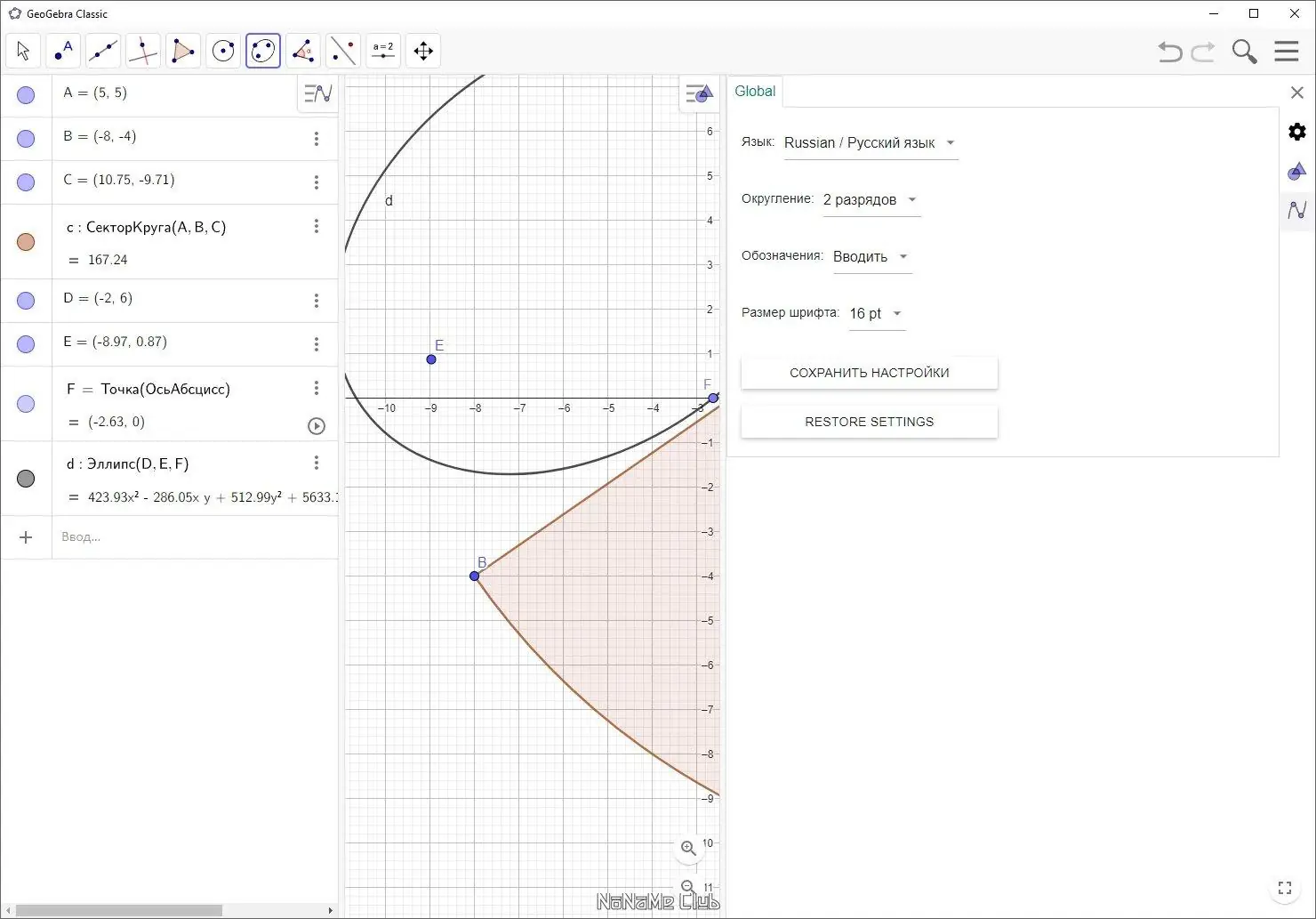The height and width of the screenshot is (919, 1316).
Task: Select the Line through two points tool
Action: pyautogui.click(x=103, y=51)
